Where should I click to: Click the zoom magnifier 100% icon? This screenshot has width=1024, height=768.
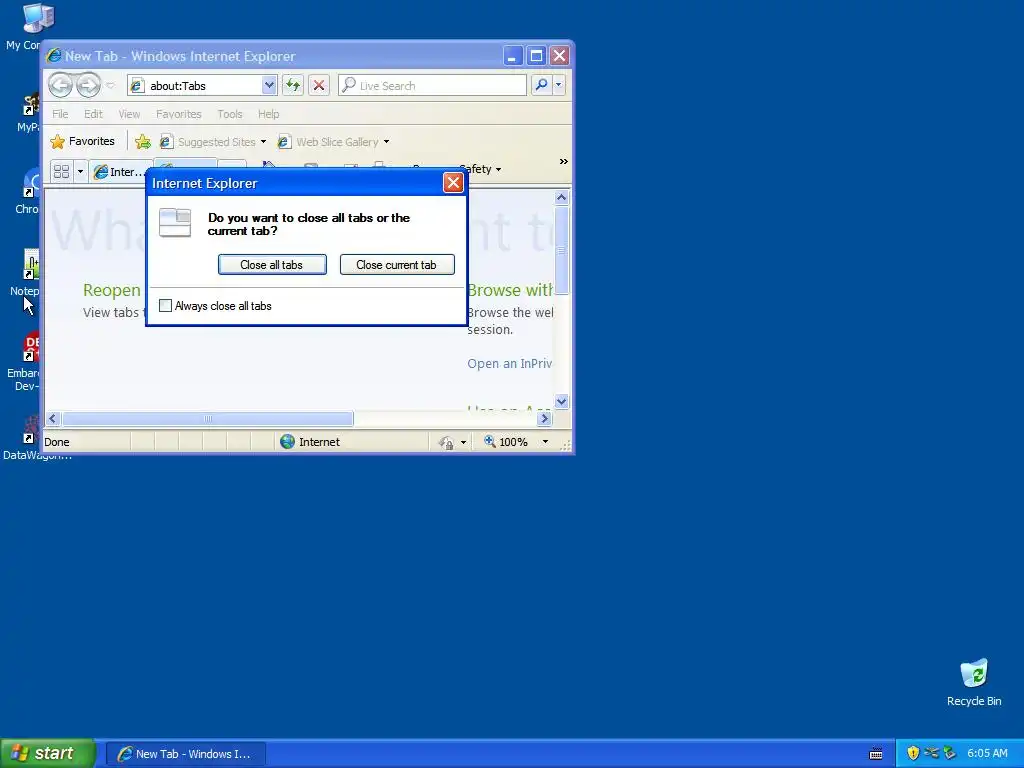tap(490, 441)
